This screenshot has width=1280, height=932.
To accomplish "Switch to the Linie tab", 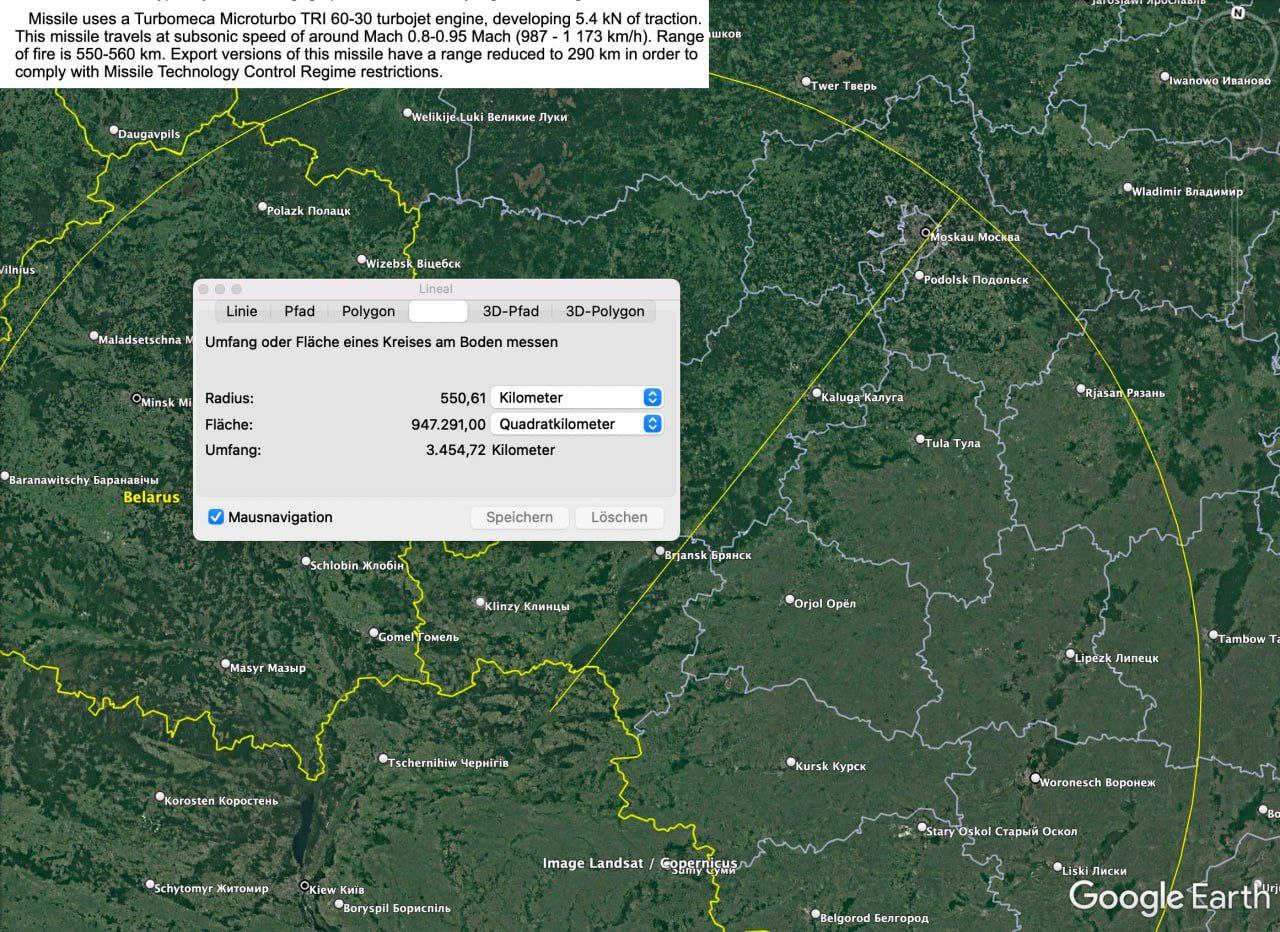I will [241, 311].
